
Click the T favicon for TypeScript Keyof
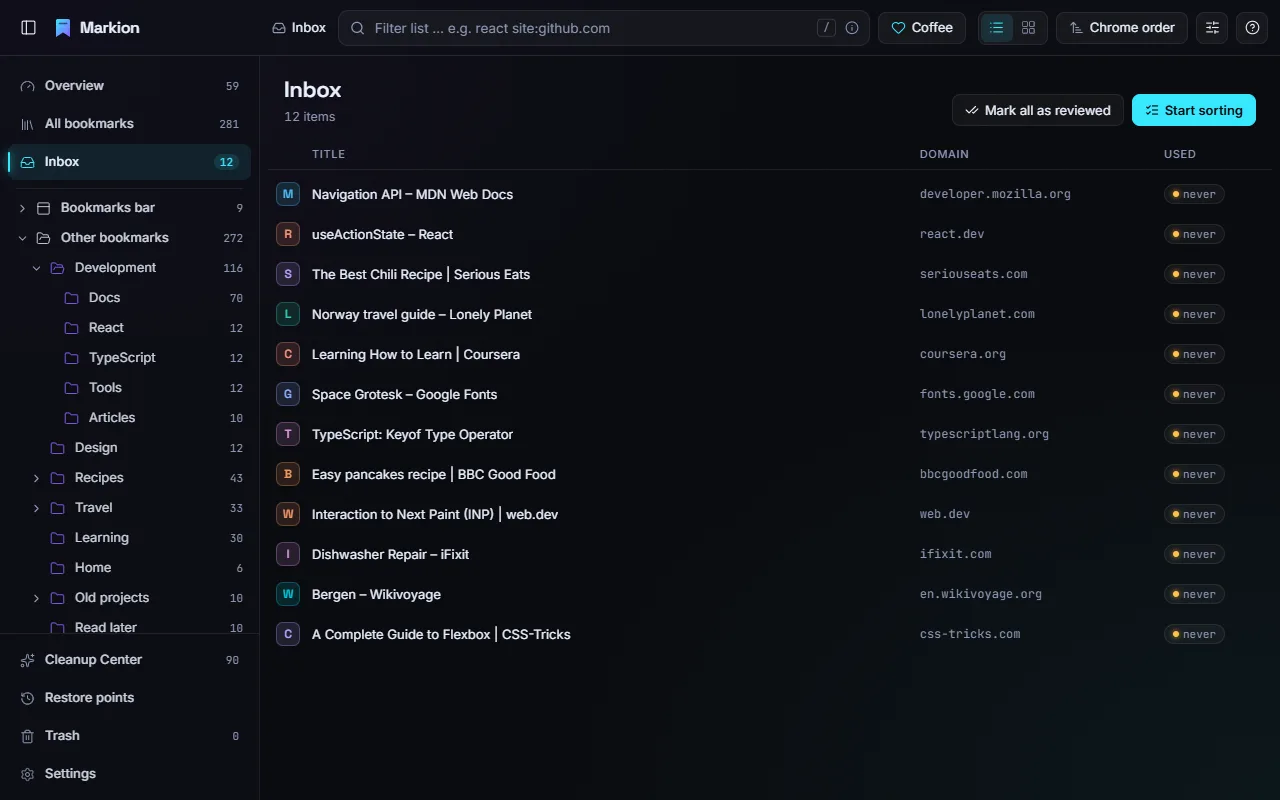click(288, 434)
